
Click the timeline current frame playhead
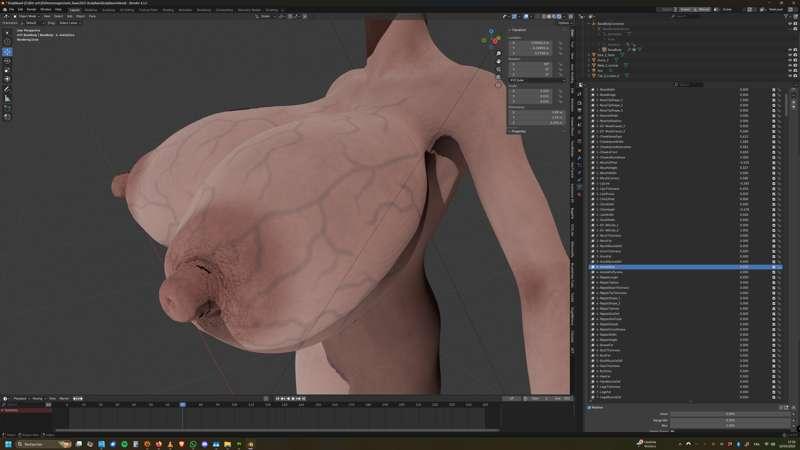tap(182, 405)
